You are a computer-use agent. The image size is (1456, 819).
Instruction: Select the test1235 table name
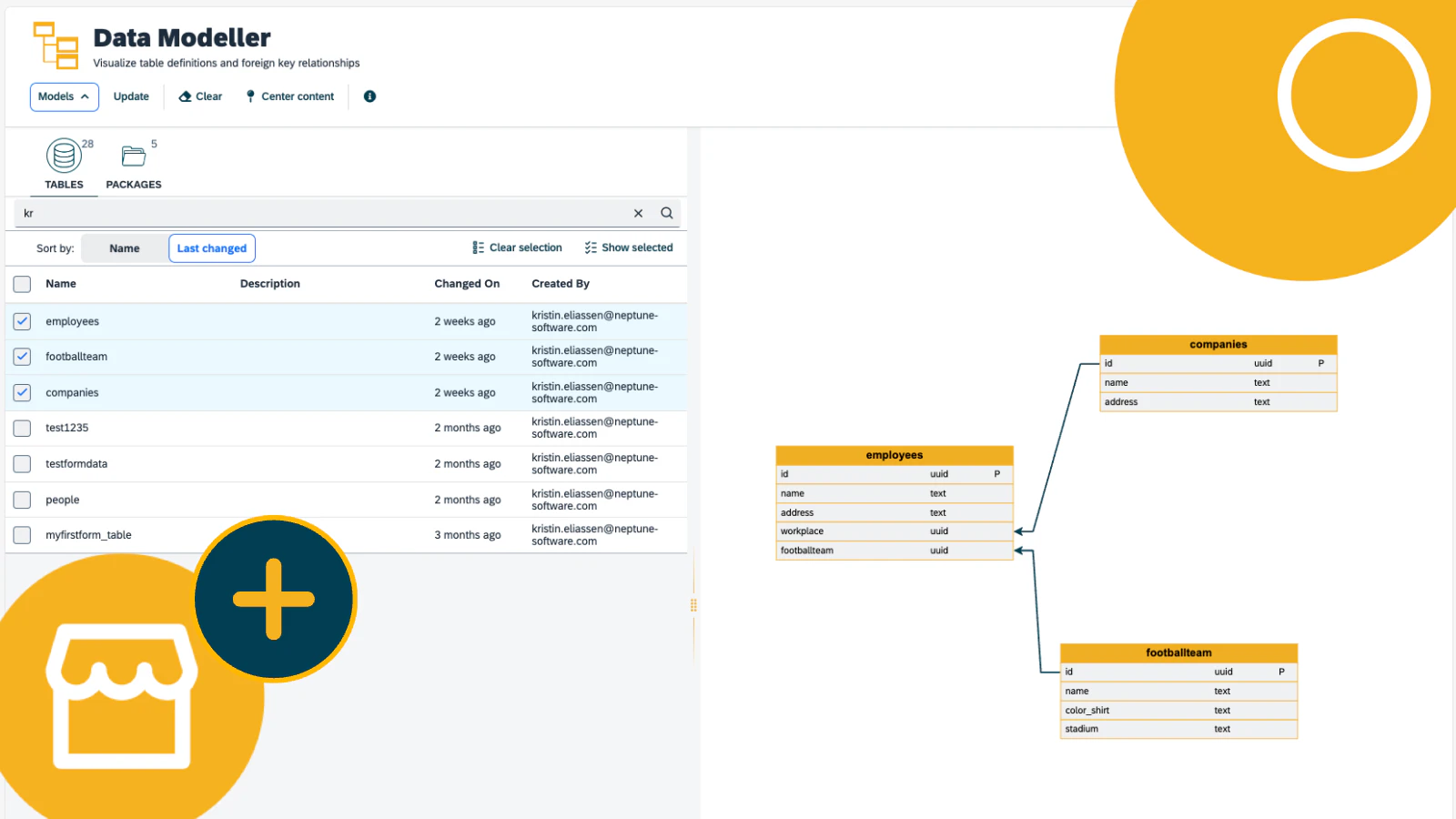tap(67, 428)
